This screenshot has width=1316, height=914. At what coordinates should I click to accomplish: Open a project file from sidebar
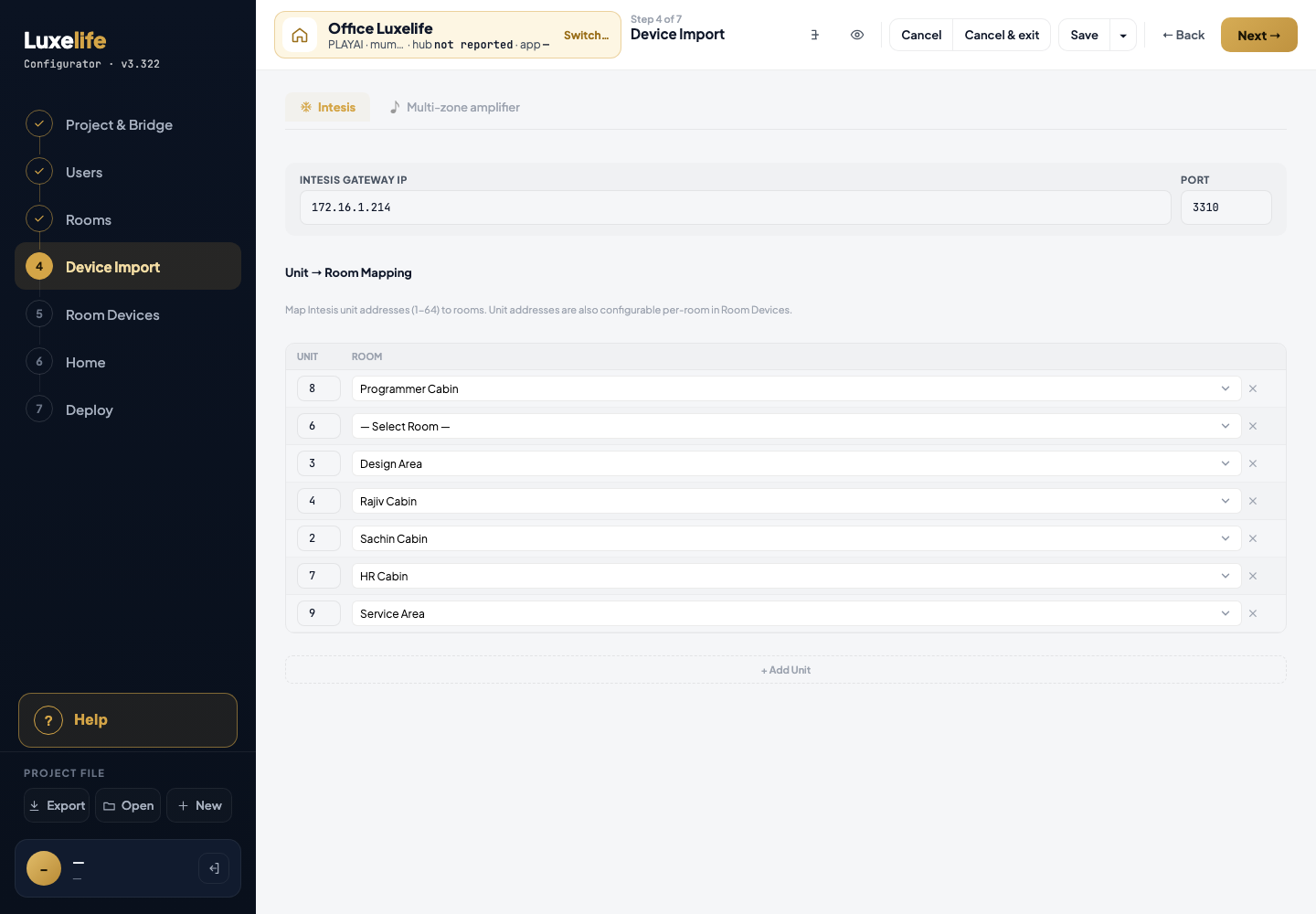point(128,805)
